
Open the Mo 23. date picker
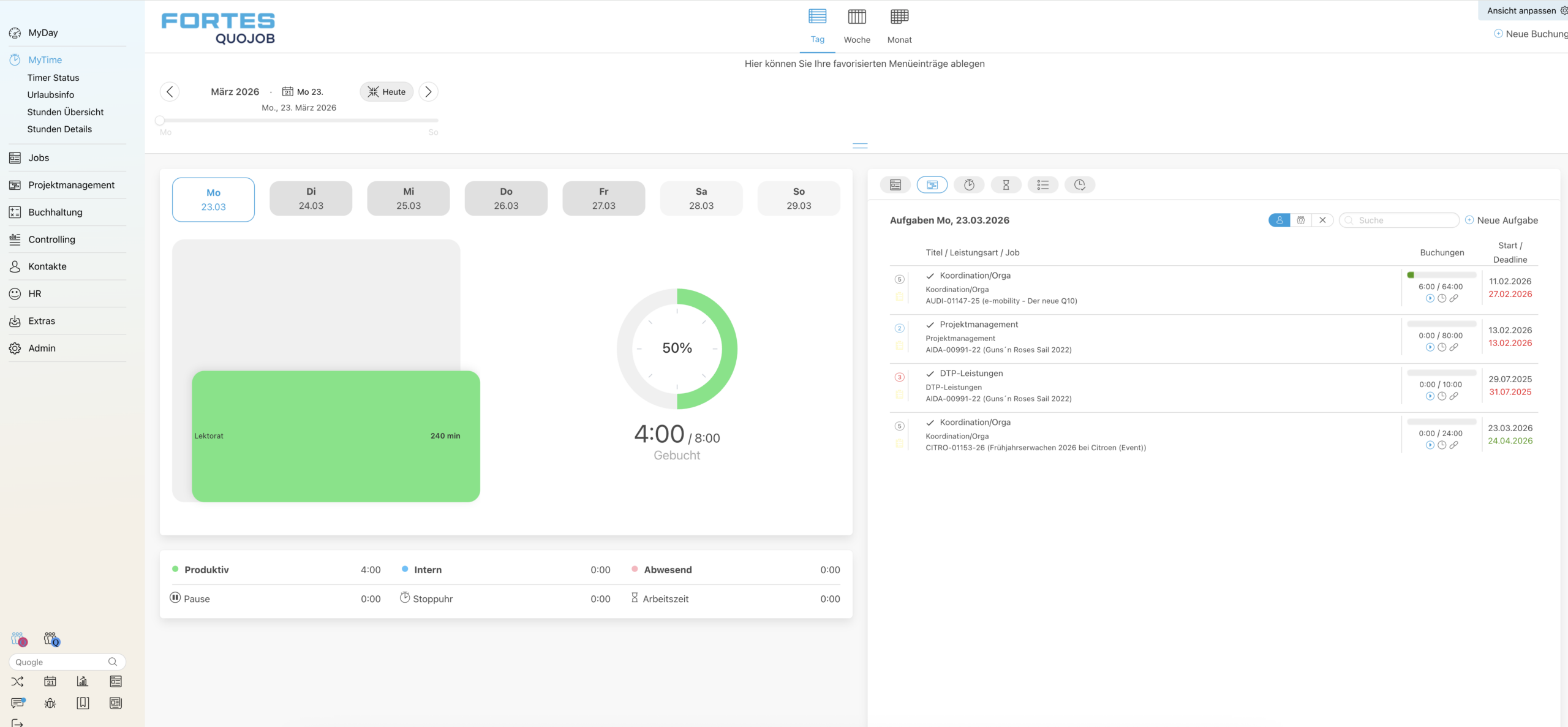pos(303,92)
